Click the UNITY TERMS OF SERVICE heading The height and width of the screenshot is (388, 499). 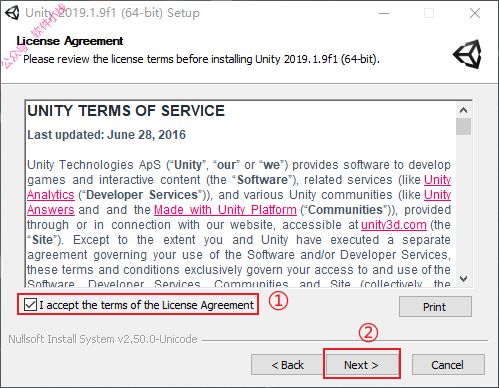pos(126,111)
